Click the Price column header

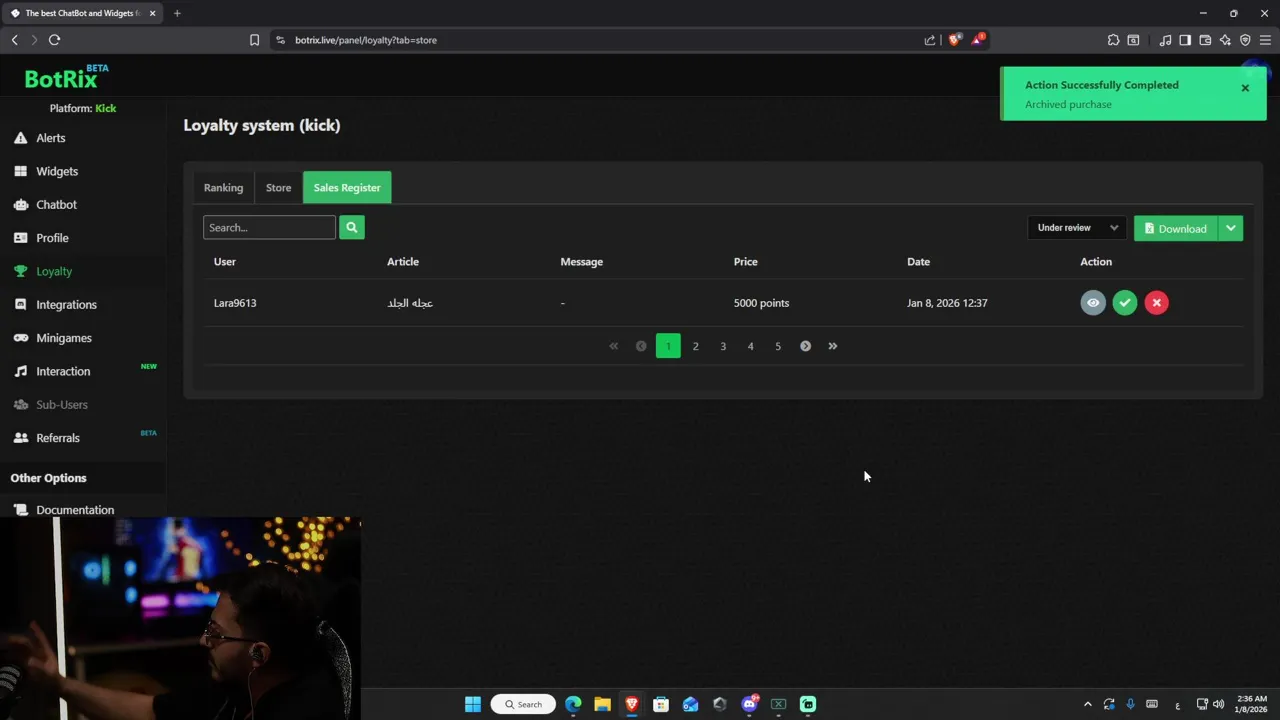coord(746,262)
